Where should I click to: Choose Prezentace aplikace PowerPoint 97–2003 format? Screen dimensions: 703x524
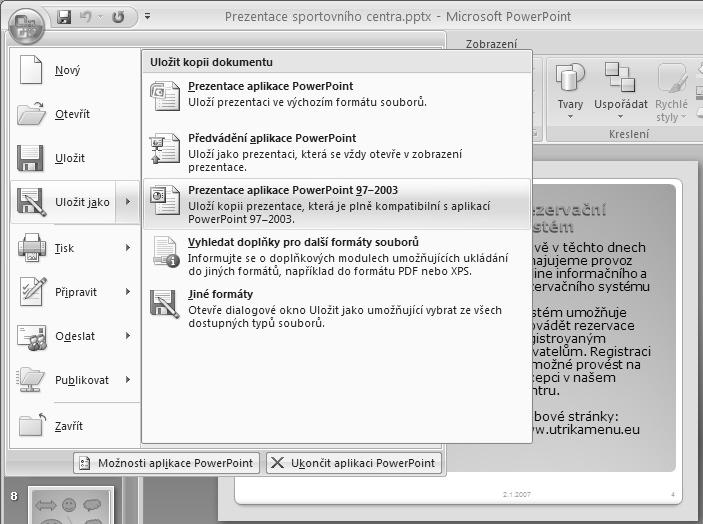(337, 204)
